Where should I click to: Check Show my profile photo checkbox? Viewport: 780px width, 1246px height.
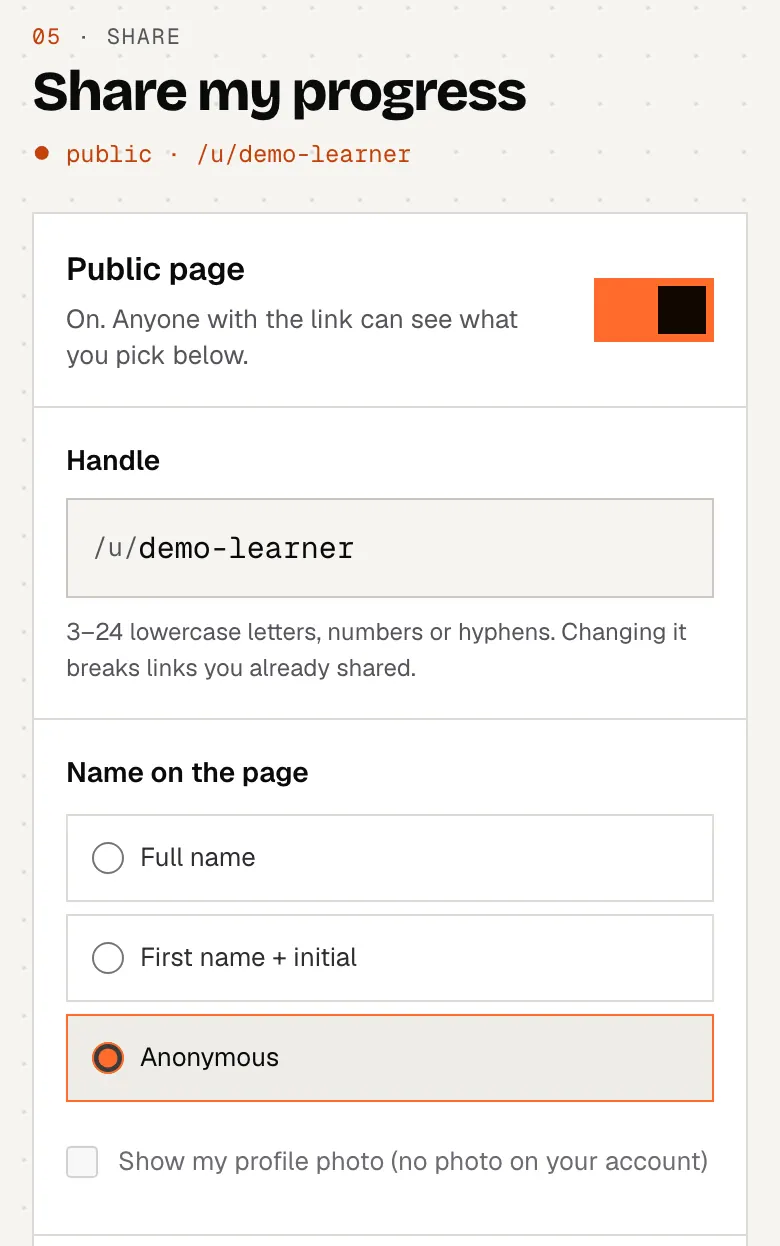point(82,1162)
